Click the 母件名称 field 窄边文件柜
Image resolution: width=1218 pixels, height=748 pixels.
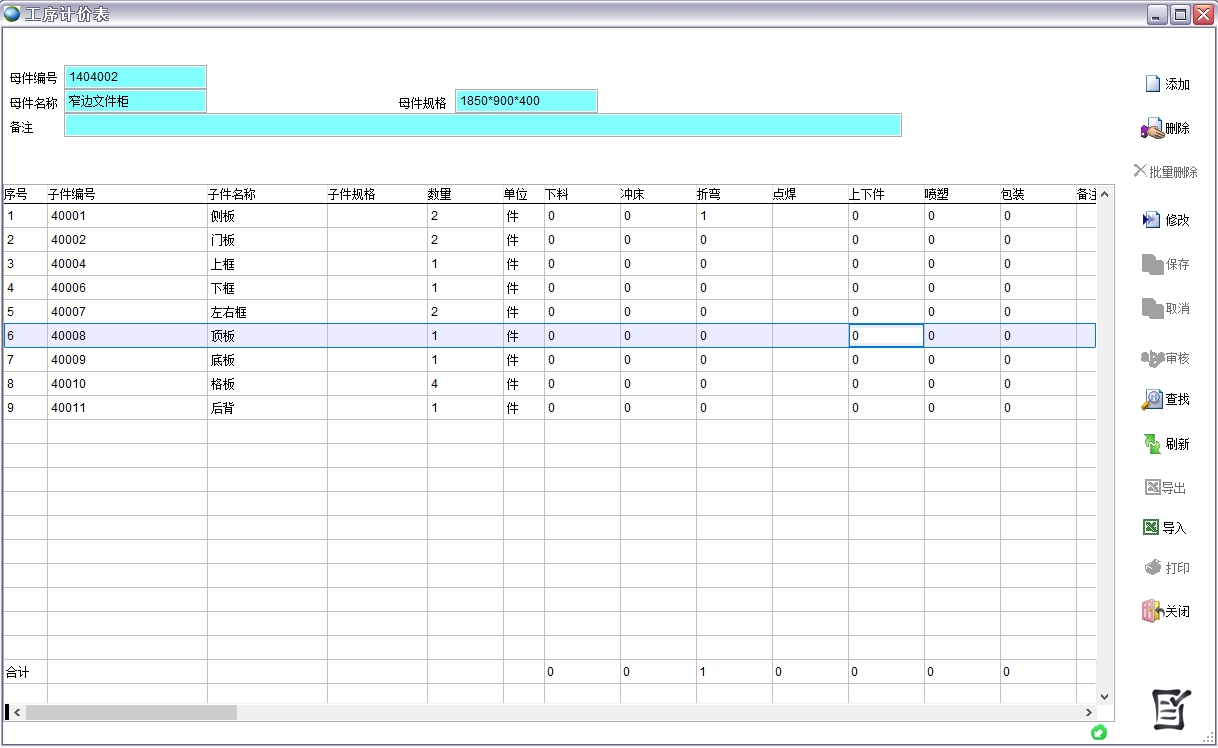tap(135, 101)
